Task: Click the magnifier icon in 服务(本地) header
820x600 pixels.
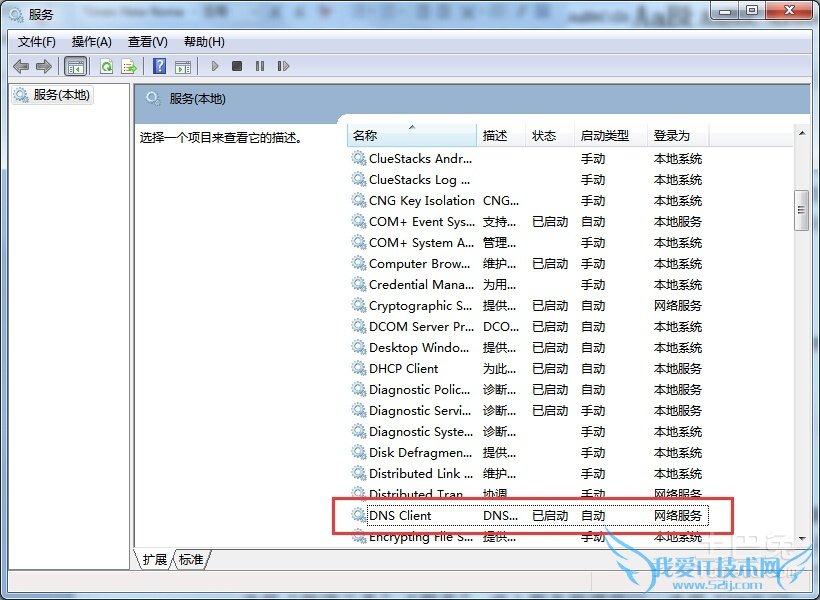Action: [153, 98]
